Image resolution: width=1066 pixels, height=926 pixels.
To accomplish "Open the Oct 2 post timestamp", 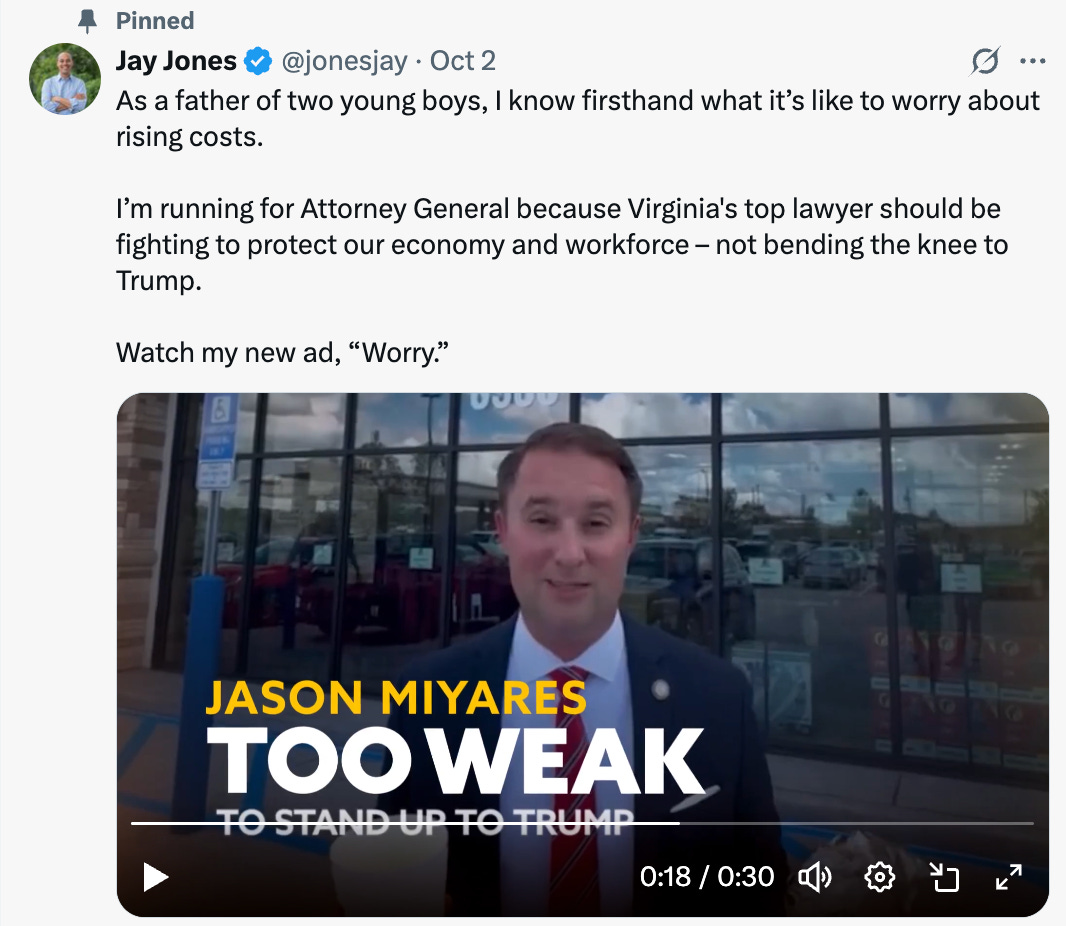I will click(x=462, y=61).
